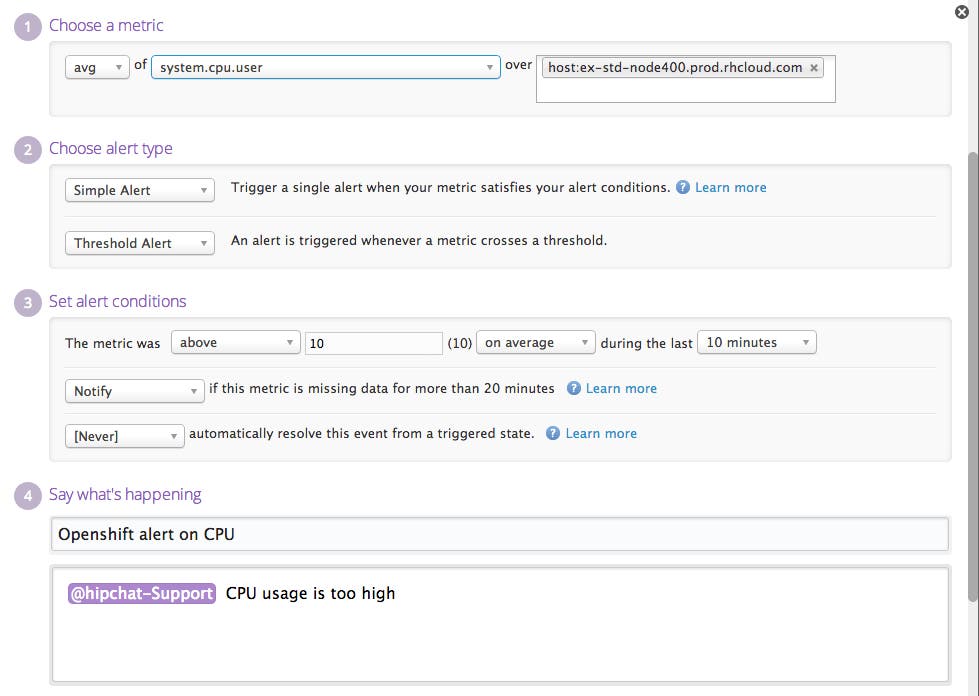Viewport: 979px width, 696px height.
Task: Open the '10 minutes' timeframe dropdown
Action: tap(756, 341)
